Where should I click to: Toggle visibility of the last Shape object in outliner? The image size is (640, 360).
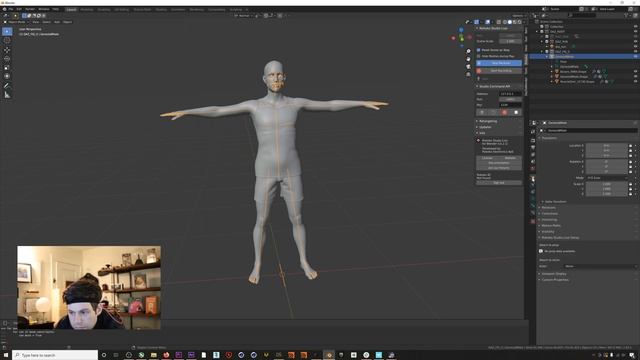[636, 81]
